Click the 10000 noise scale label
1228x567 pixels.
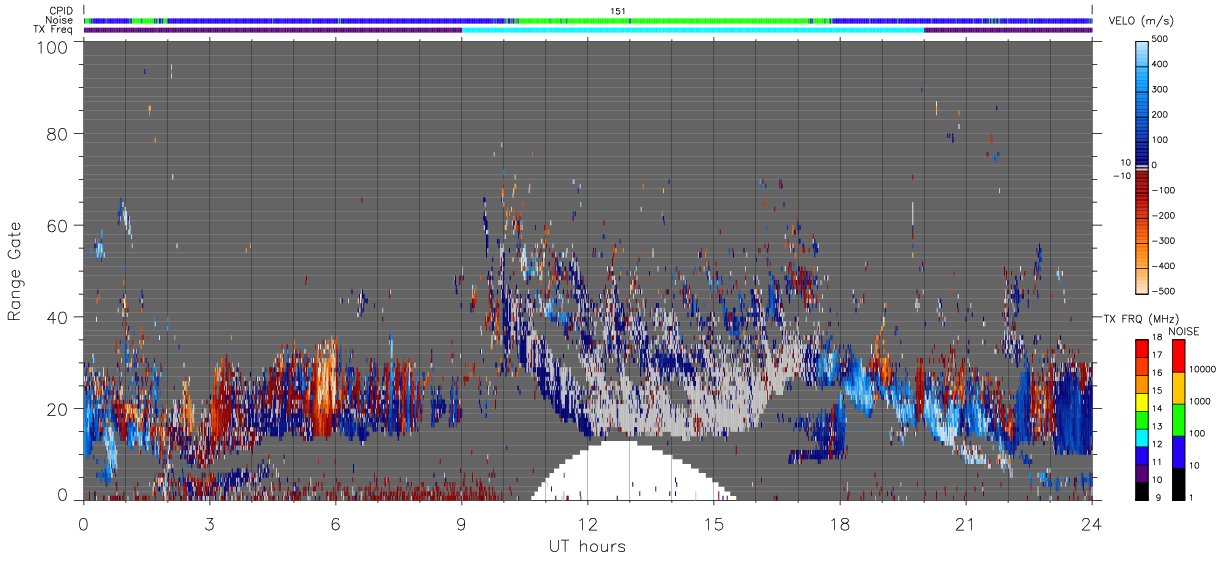pyautogui.click(x=1204, y=369)
